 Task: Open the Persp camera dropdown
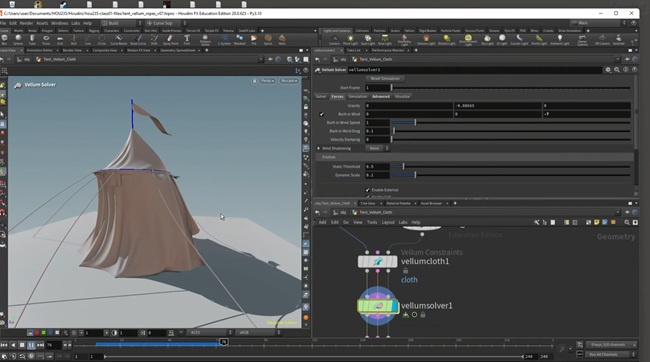(x=267, y=81)
